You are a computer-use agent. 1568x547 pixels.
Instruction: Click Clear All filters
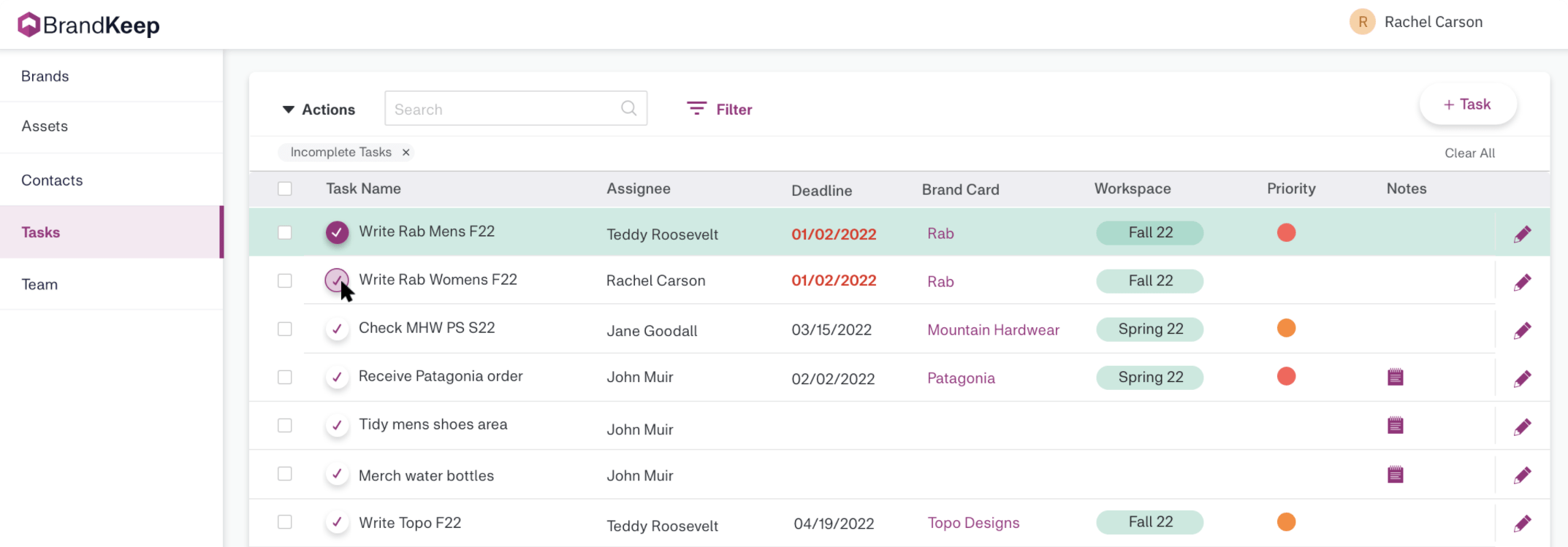1469,153
